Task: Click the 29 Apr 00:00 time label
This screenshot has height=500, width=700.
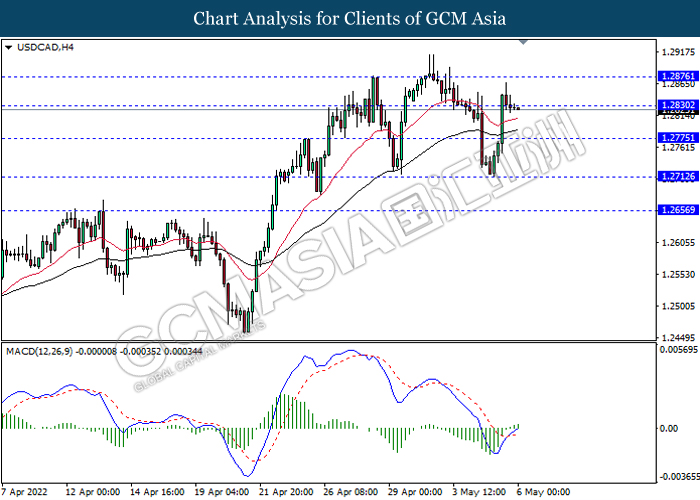Action: 415,492
